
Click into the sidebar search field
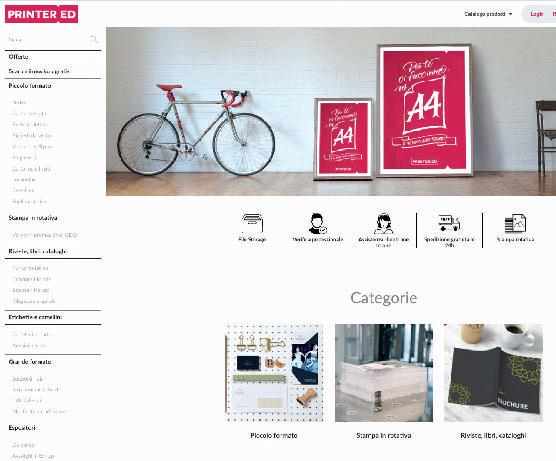click(48, 39)
